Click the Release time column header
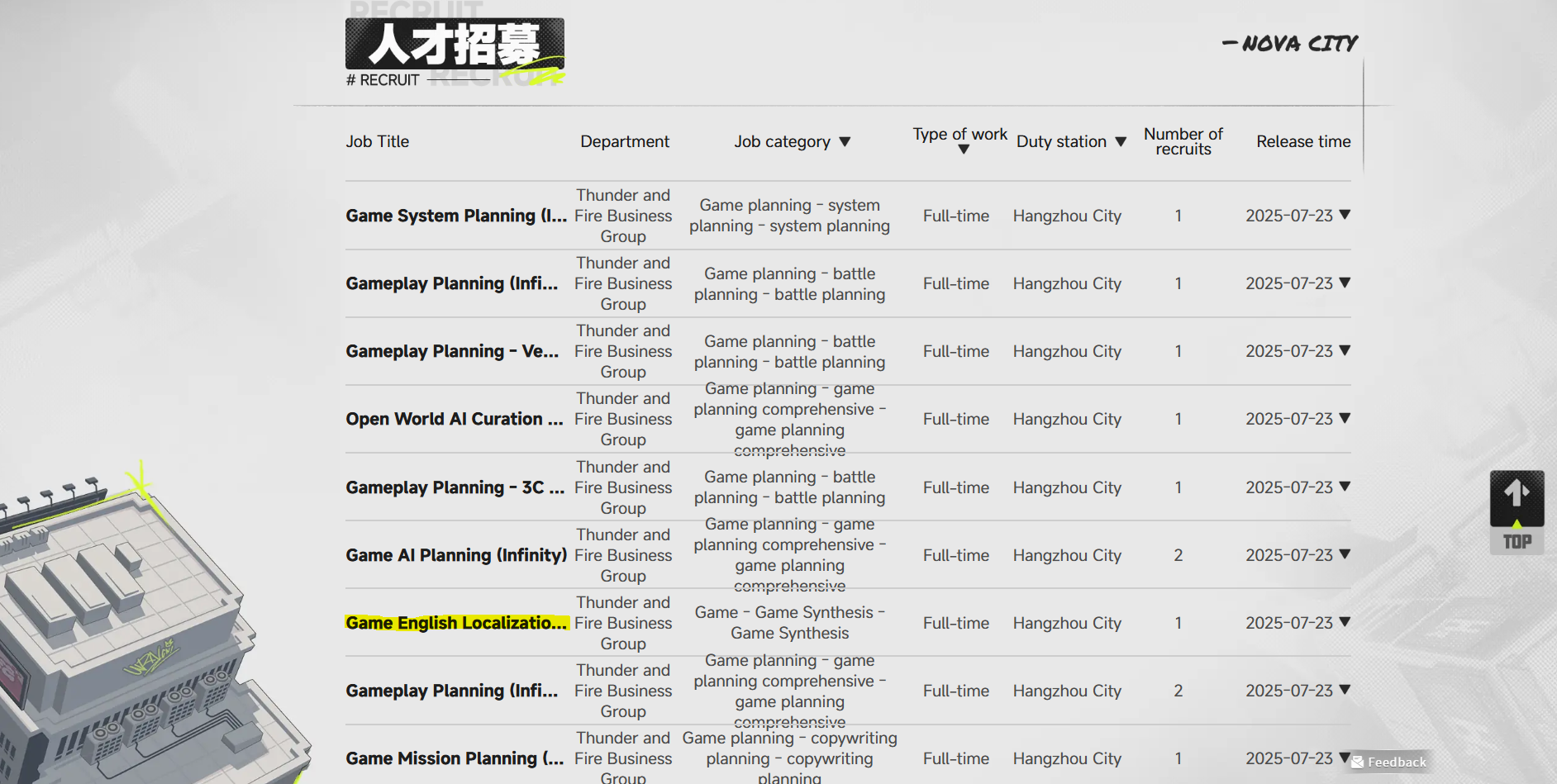The width and height of the screenshot is (1557, 784). pos(1303,141)
